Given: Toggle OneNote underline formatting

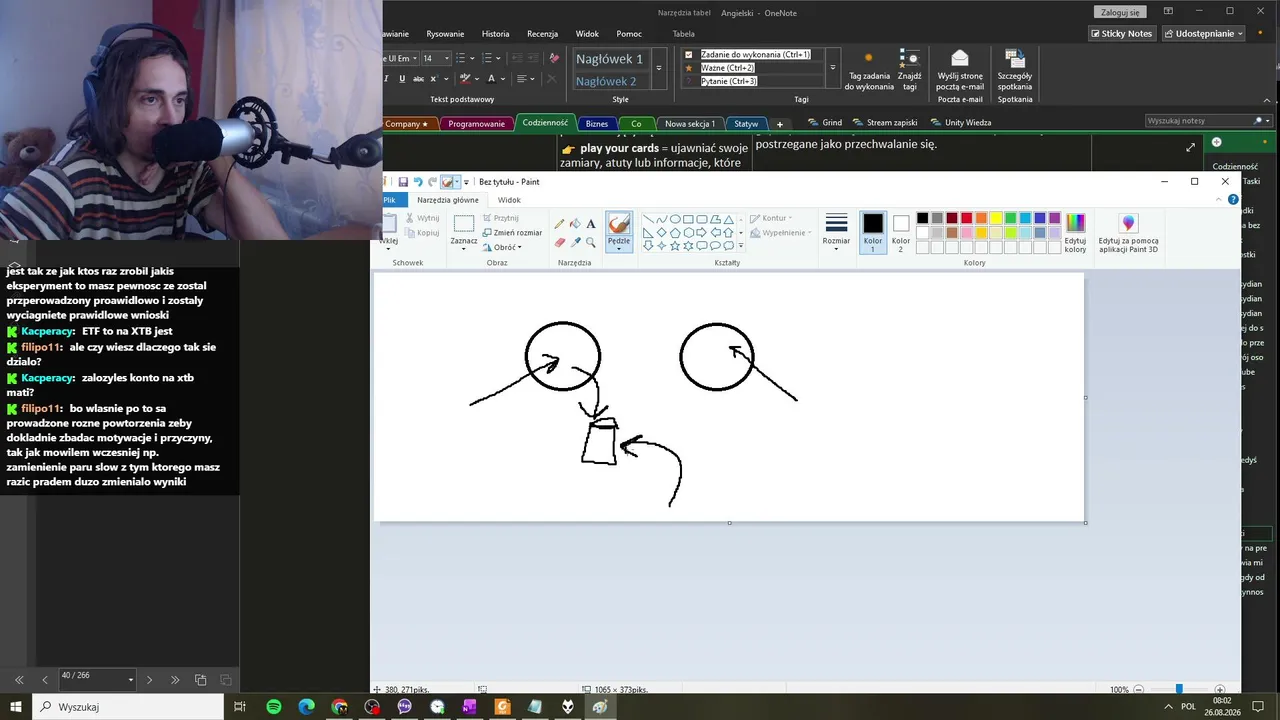Looking at the screenshot, I should click(x=402, y=79).
